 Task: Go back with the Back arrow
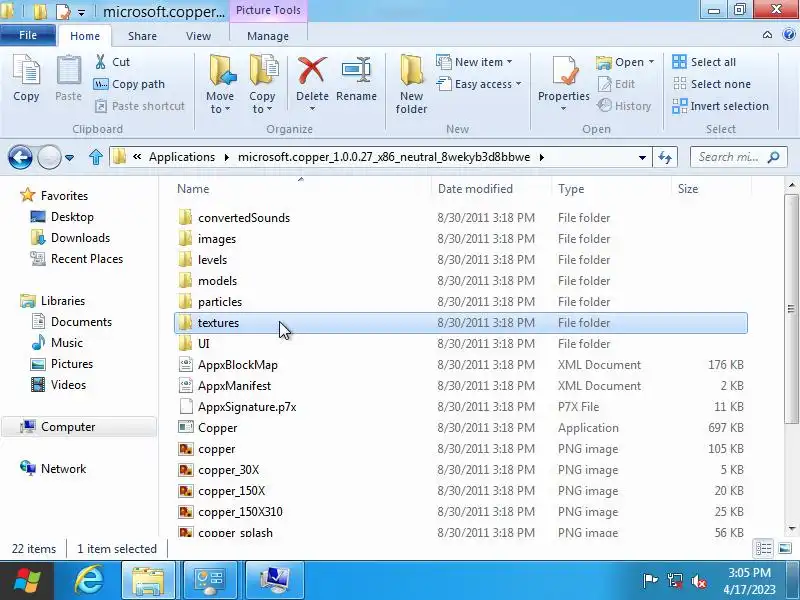pos(20,157)
